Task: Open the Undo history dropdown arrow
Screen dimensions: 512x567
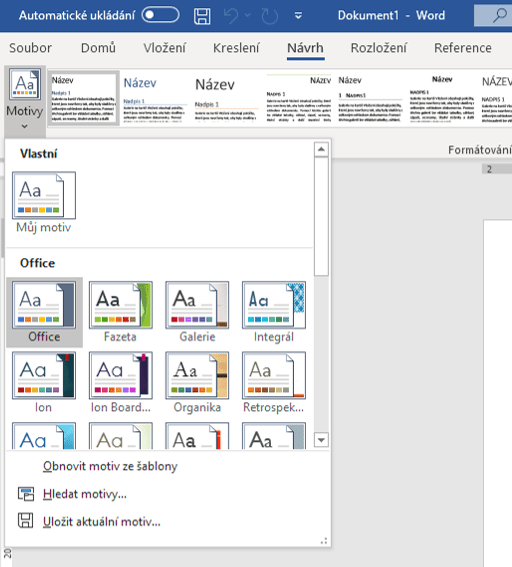Action: tap(248, 15)
